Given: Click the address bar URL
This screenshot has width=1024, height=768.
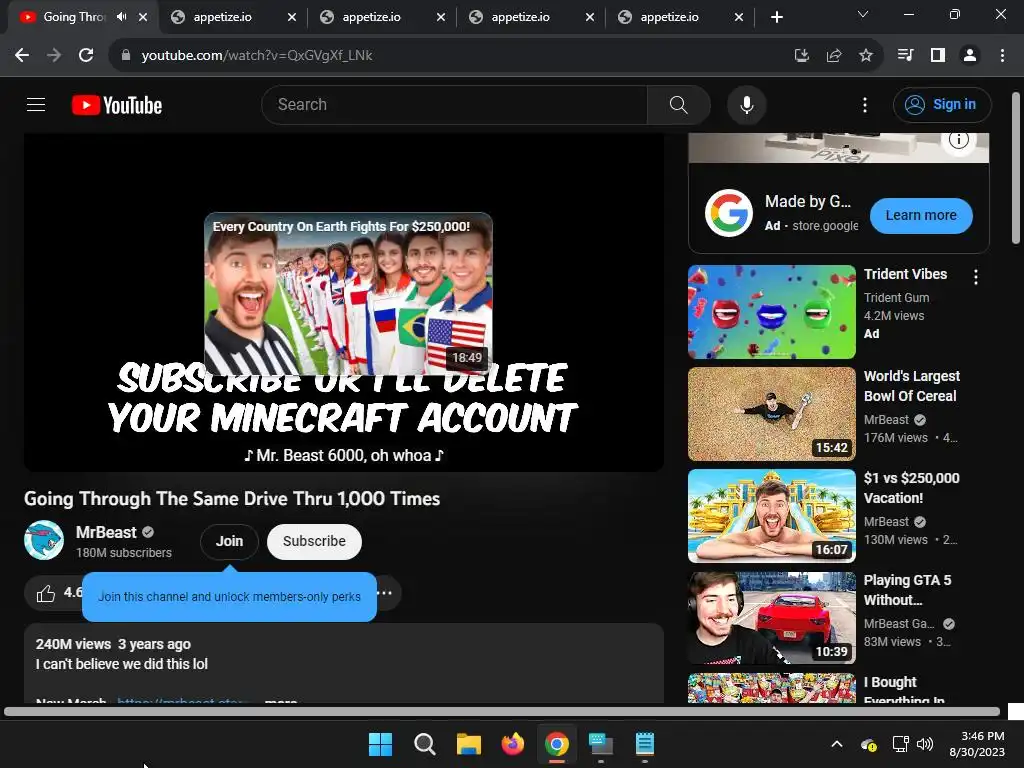Looking at the screenshot, I should pos(257,56).
